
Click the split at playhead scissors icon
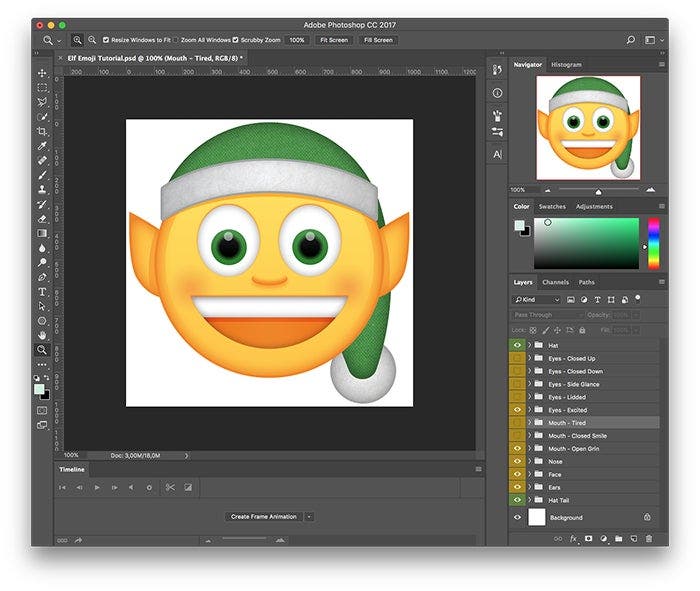pyautogui.click(x=170, y=487)
